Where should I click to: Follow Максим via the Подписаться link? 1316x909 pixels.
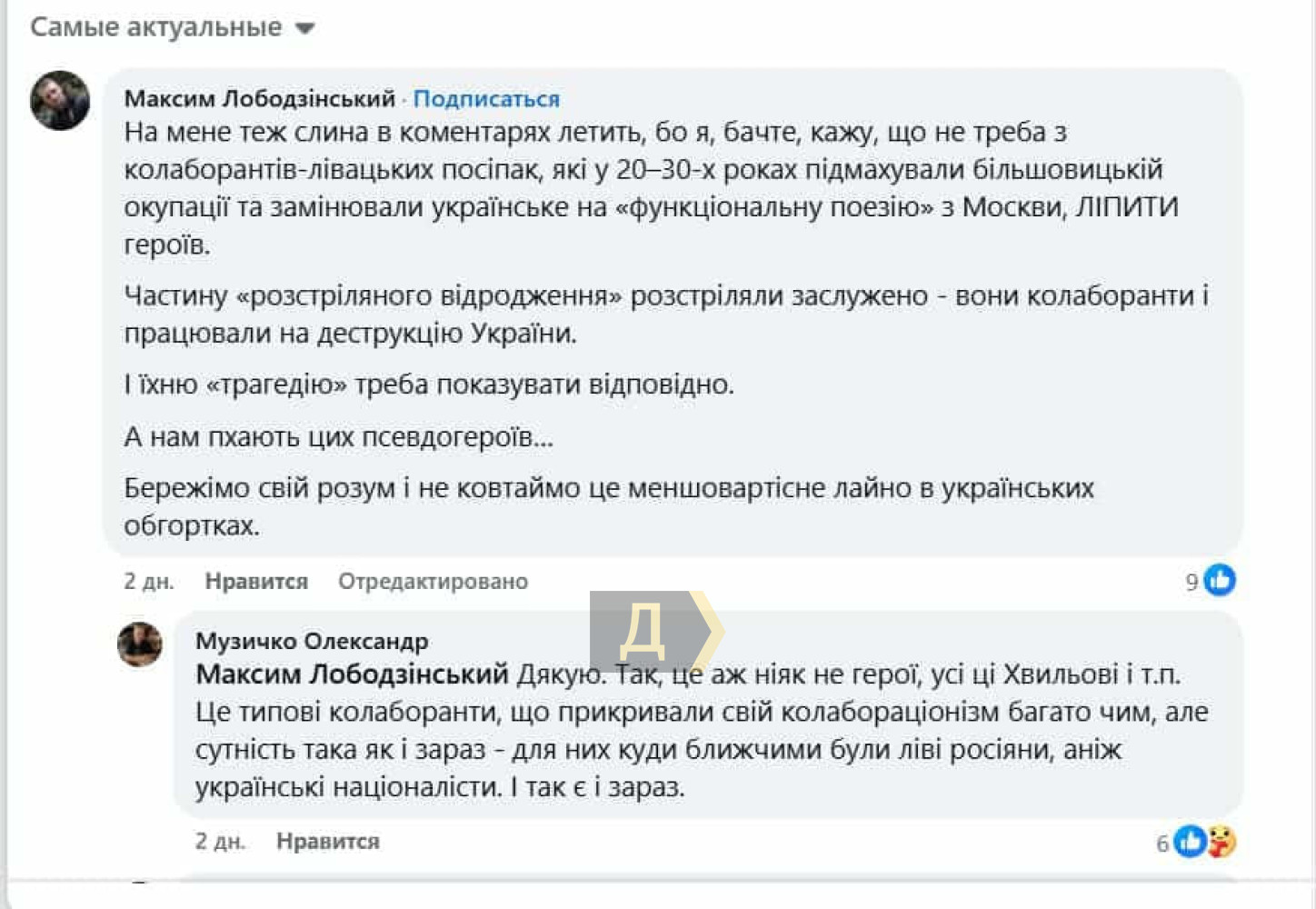pos(486,98)
